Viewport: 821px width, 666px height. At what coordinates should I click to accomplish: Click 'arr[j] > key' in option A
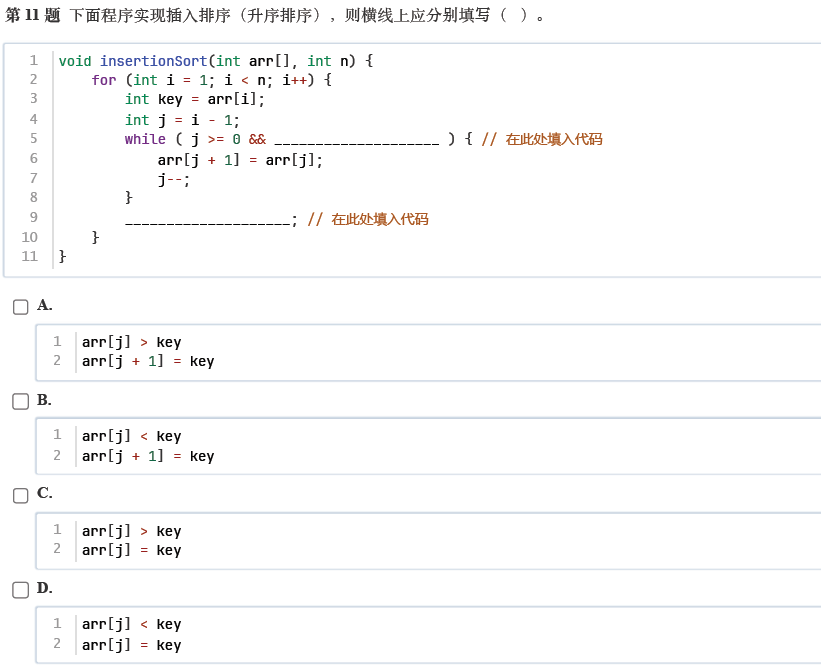131,342
